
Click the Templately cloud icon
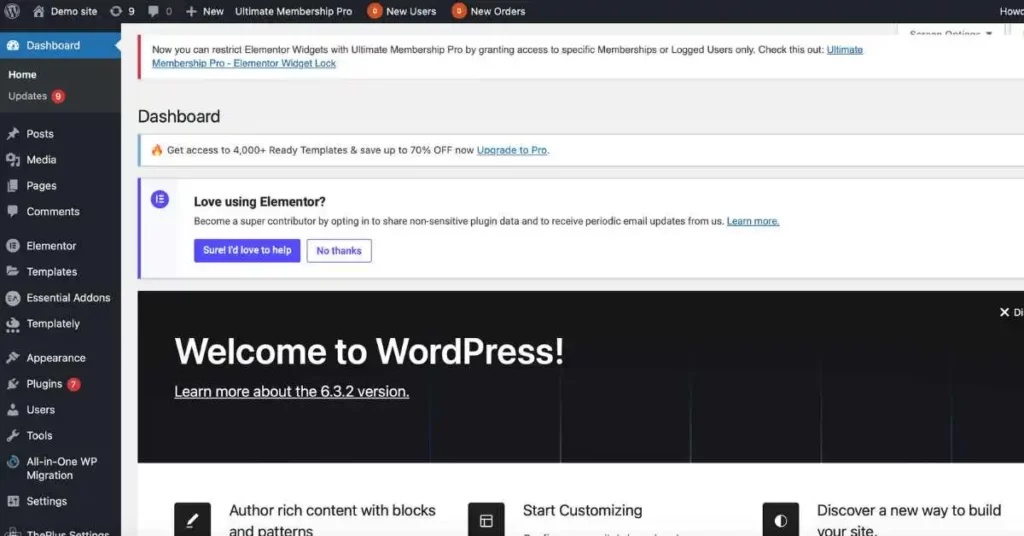(13, 324)
